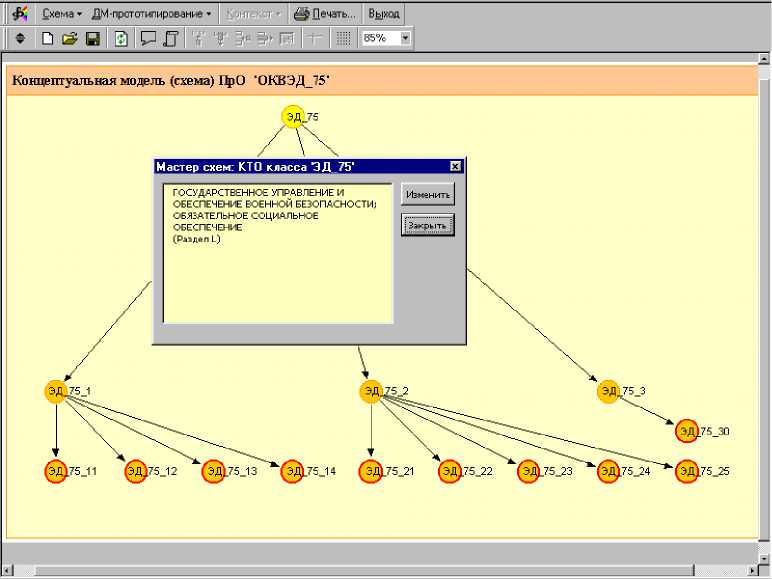Select node ЭД_75_3
Screen dimensions: 772x579
[x=609, y=391]
